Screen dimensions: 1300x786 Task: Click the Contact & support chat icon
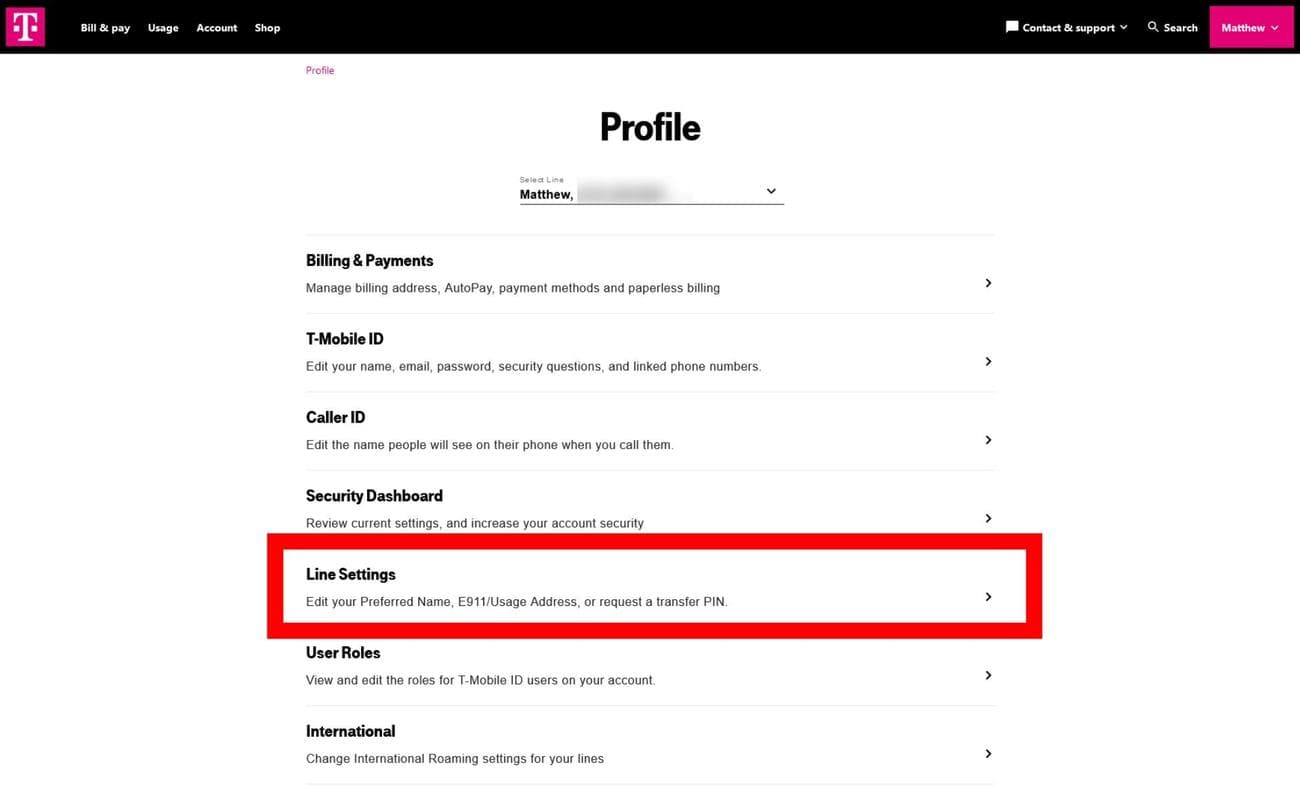coord(1012,27)
